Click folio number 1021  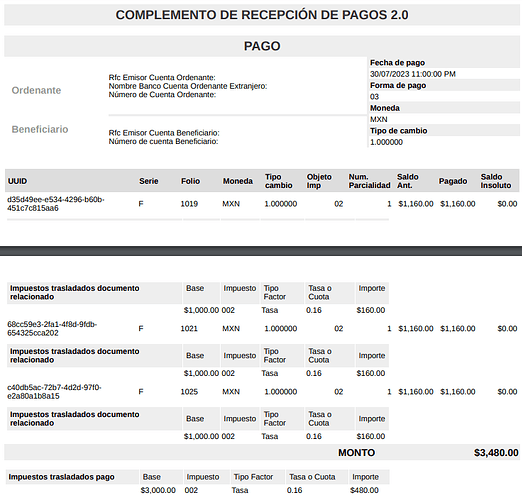(189, 328)
